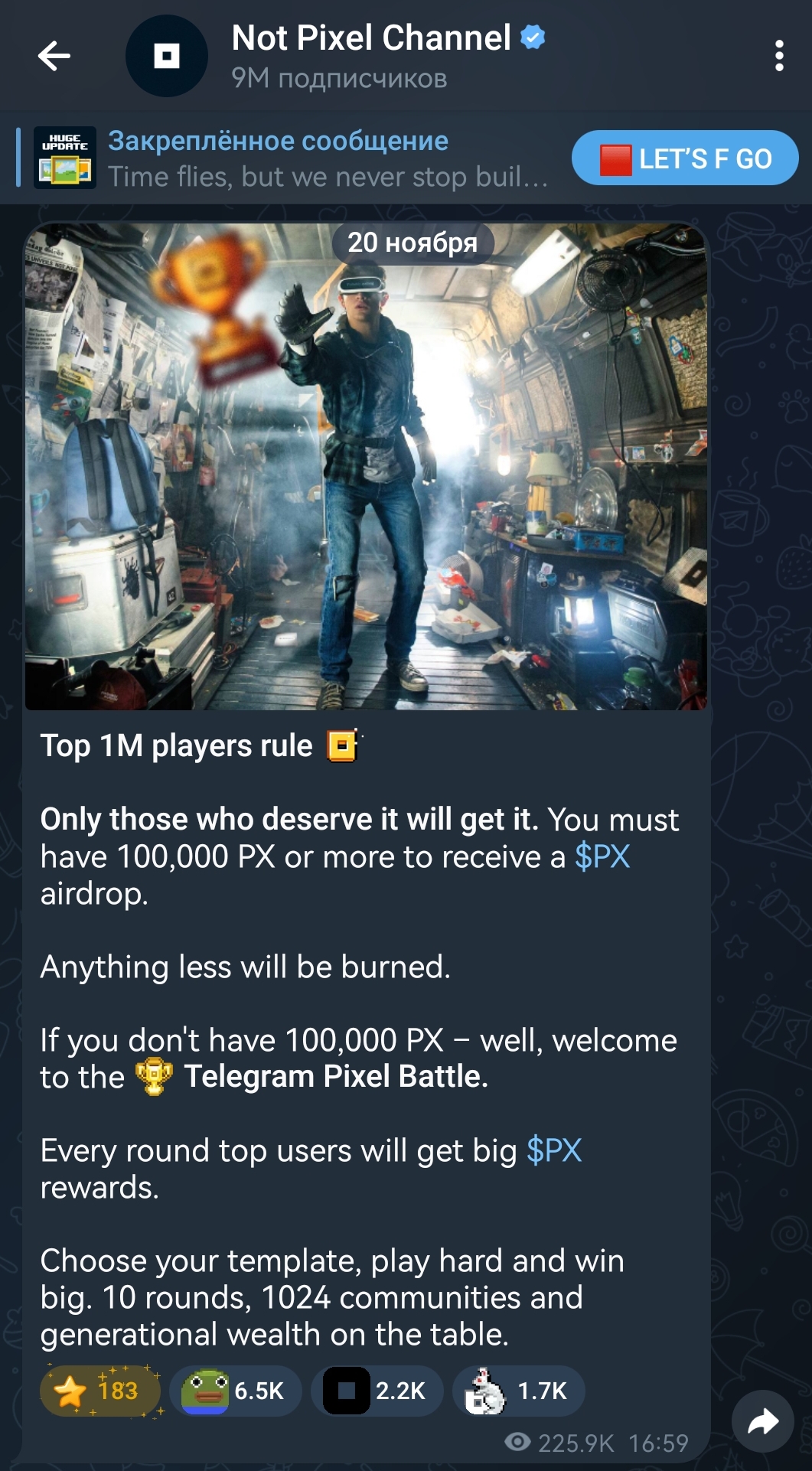Tap the share forward arrow button
The height and width of the screenshot is (1471, 812).
pos(762,1422)
